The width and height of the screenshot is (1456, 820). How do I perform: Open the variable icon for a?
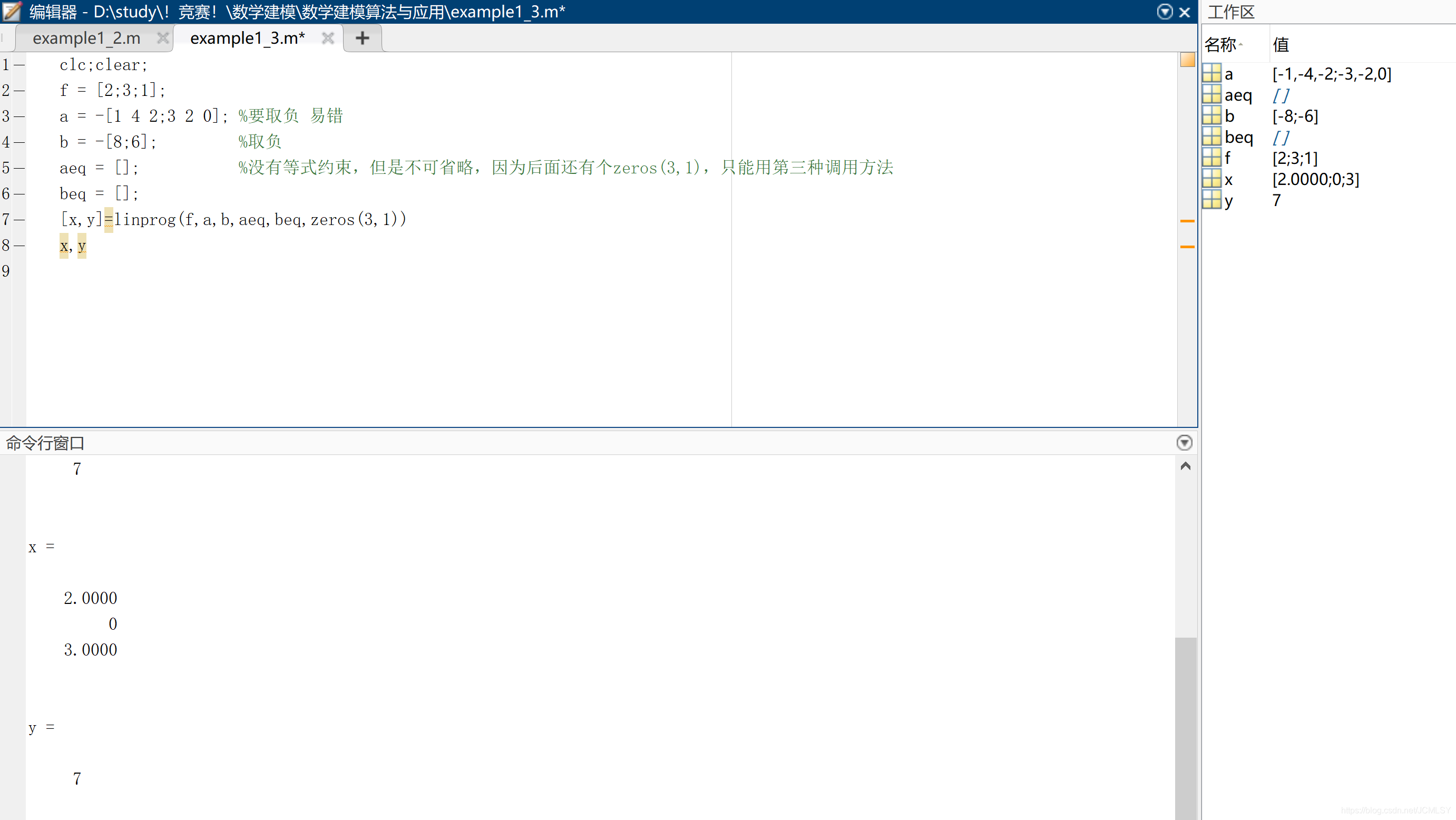1211,73
